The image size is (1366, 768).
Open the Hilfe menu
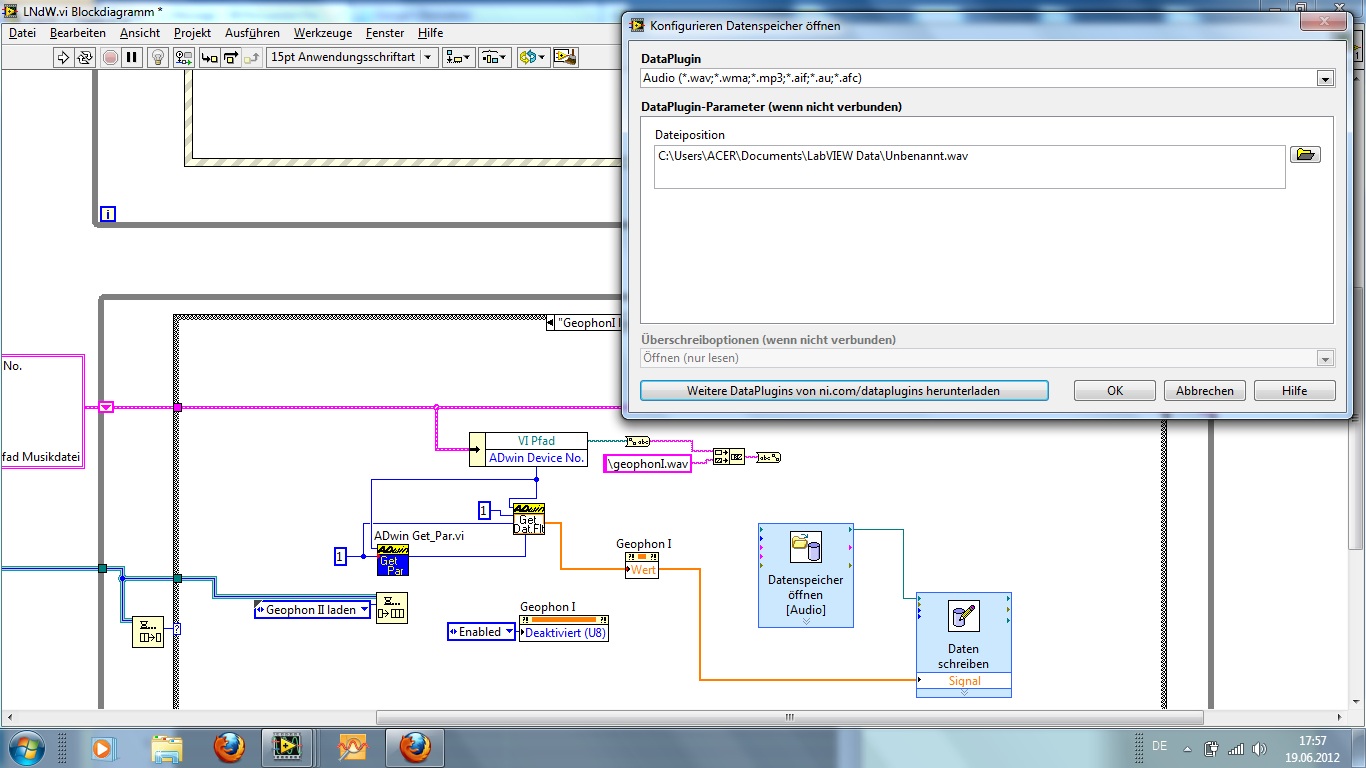(x=430, y=33)
